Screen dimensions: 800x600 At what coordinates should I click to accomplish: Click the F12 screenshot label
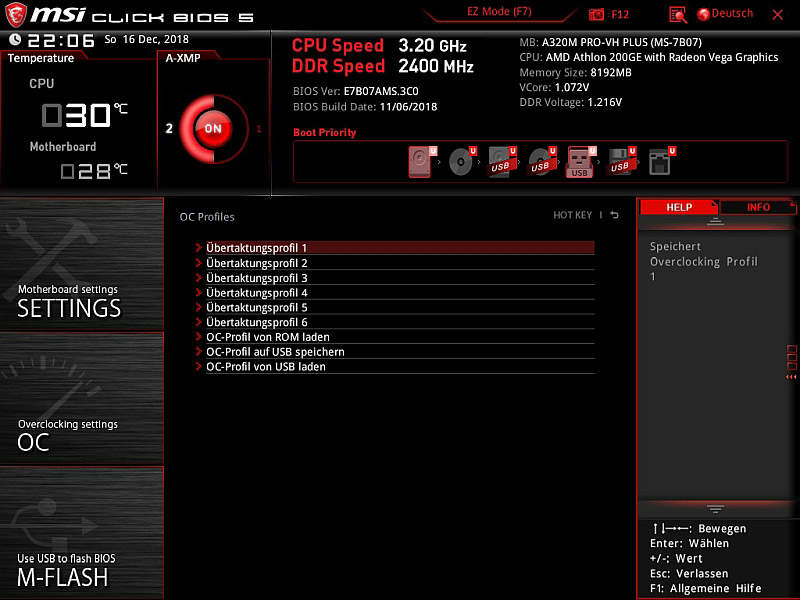click(620, 14)
